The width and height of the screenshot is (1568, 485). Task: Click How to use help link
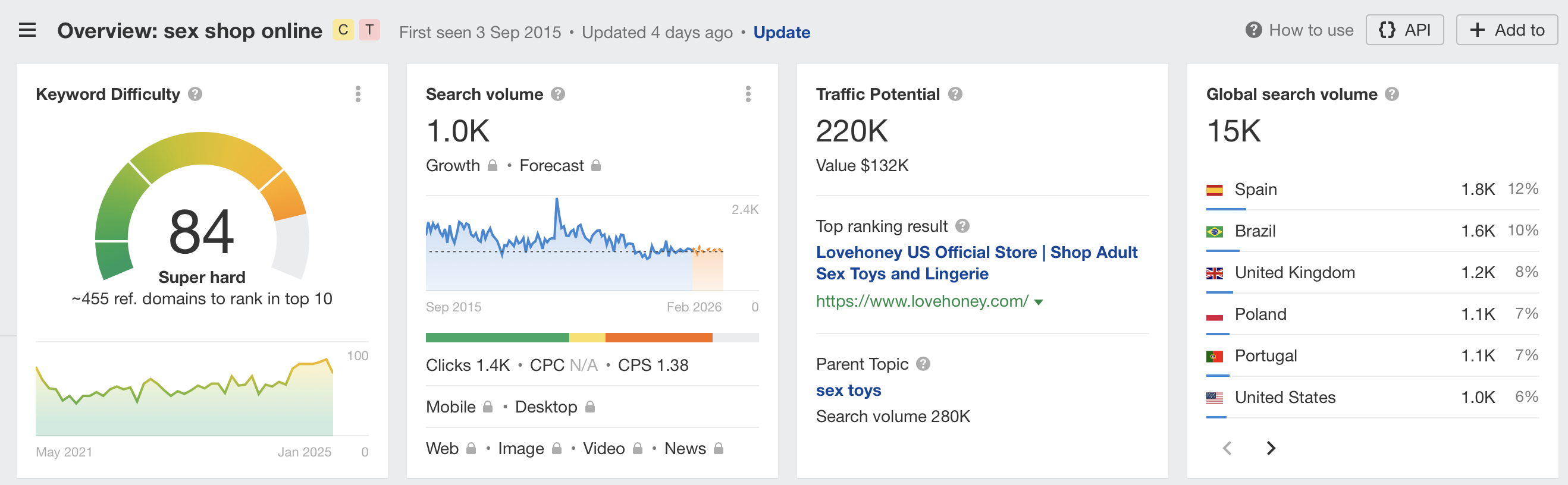click(1300, 30)
